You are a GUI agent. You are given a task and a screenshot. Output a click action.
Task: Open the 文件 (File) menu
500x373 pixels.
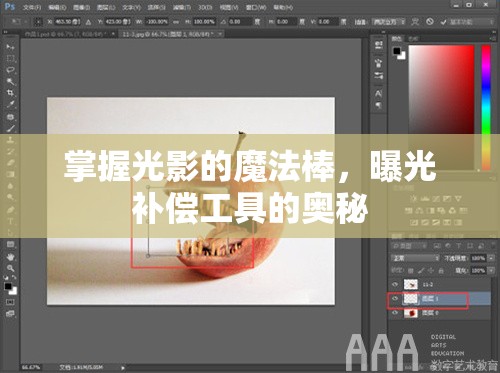point(32,7)
